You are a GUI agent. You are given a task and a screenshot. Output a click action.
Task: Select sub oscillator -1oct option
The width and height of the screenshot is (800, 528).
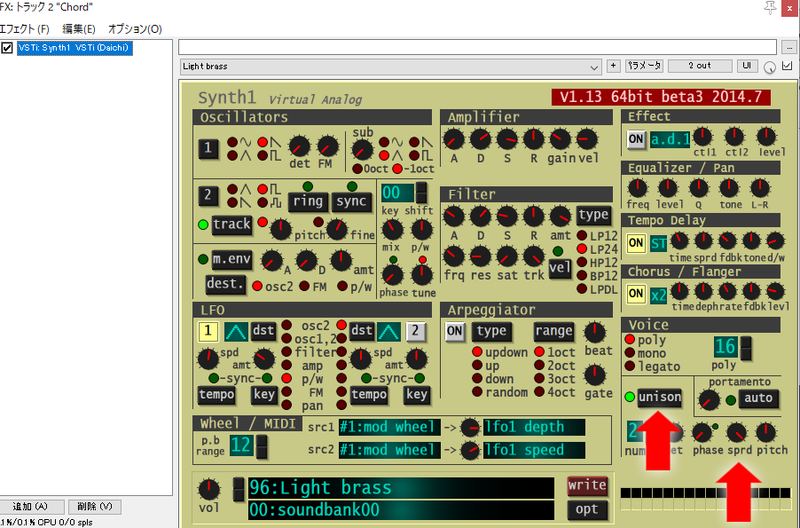[x=397, y=169]
